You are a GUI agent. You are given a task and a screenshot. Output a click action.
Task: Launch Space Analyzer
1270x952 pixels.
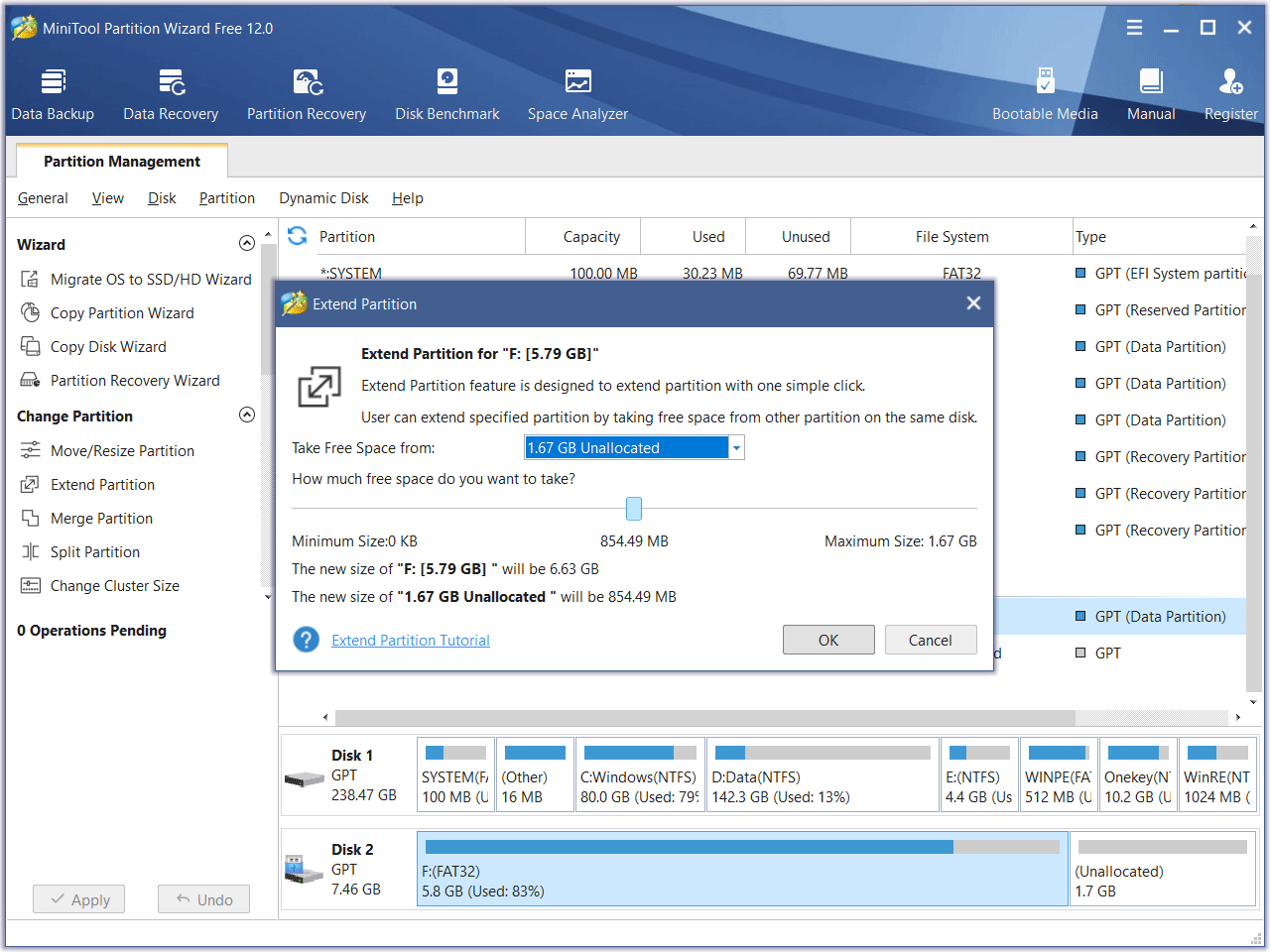click(577, 94)
